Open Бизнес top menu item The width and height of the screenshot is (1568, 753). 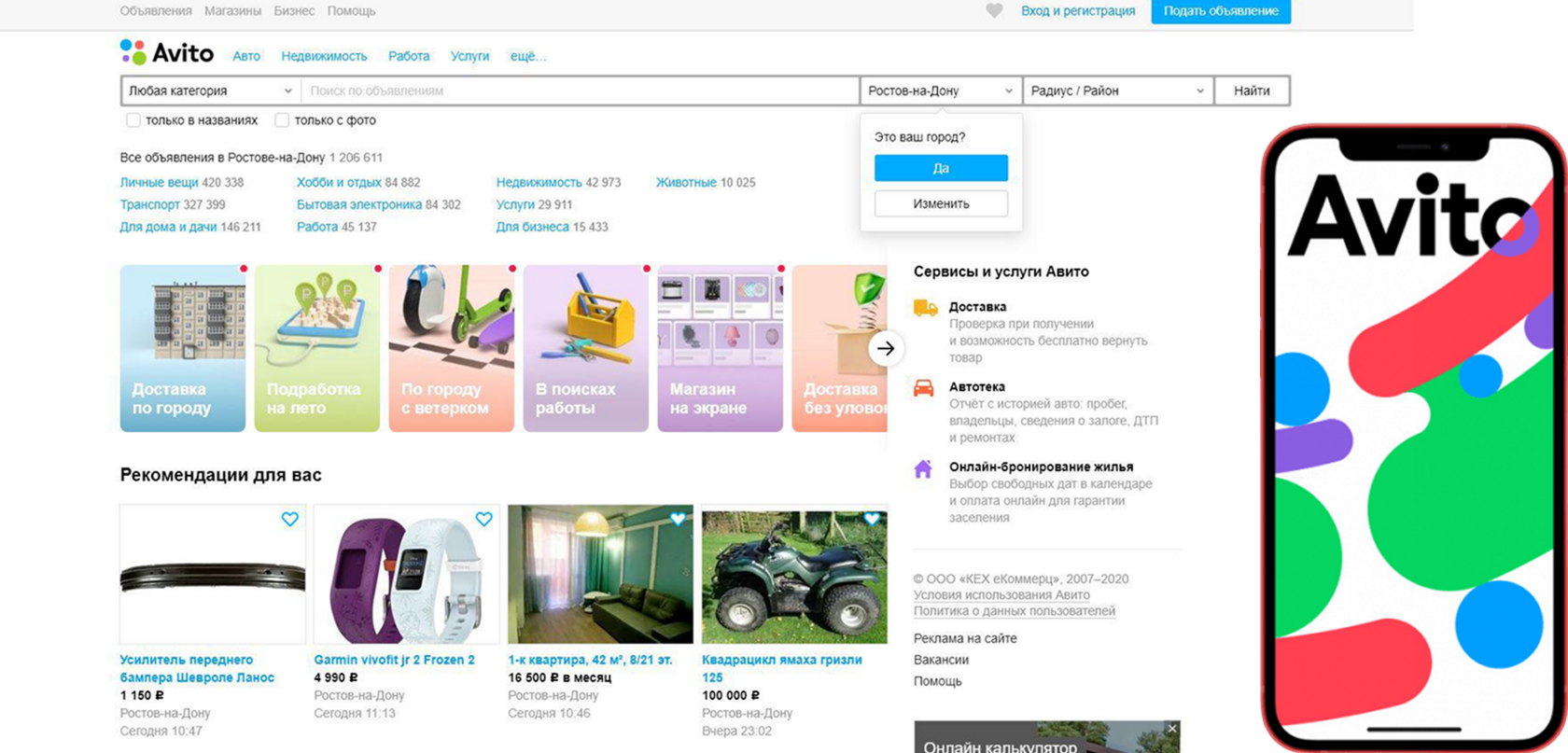(x=294, y=11)
